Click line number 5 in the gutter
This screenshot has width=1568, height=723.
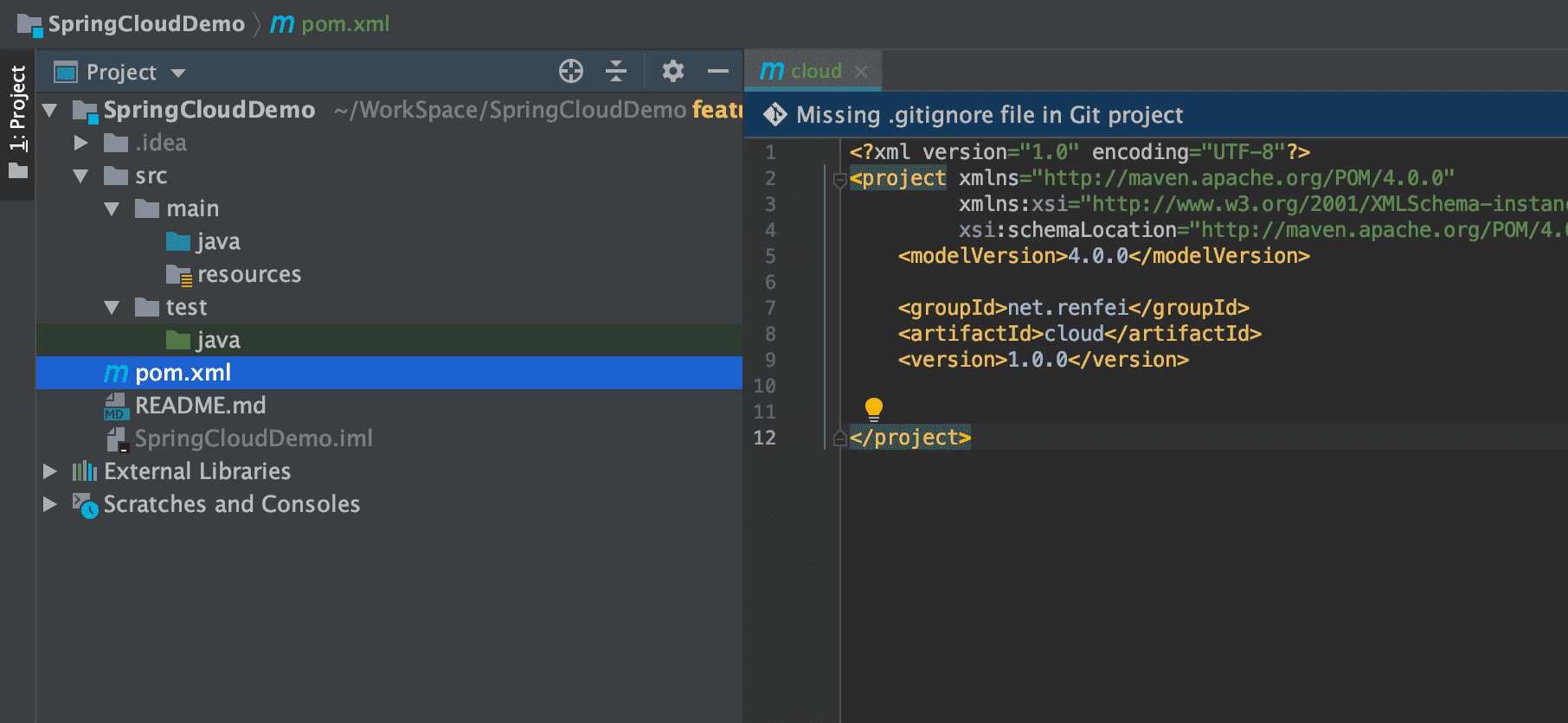pos(770,256)
